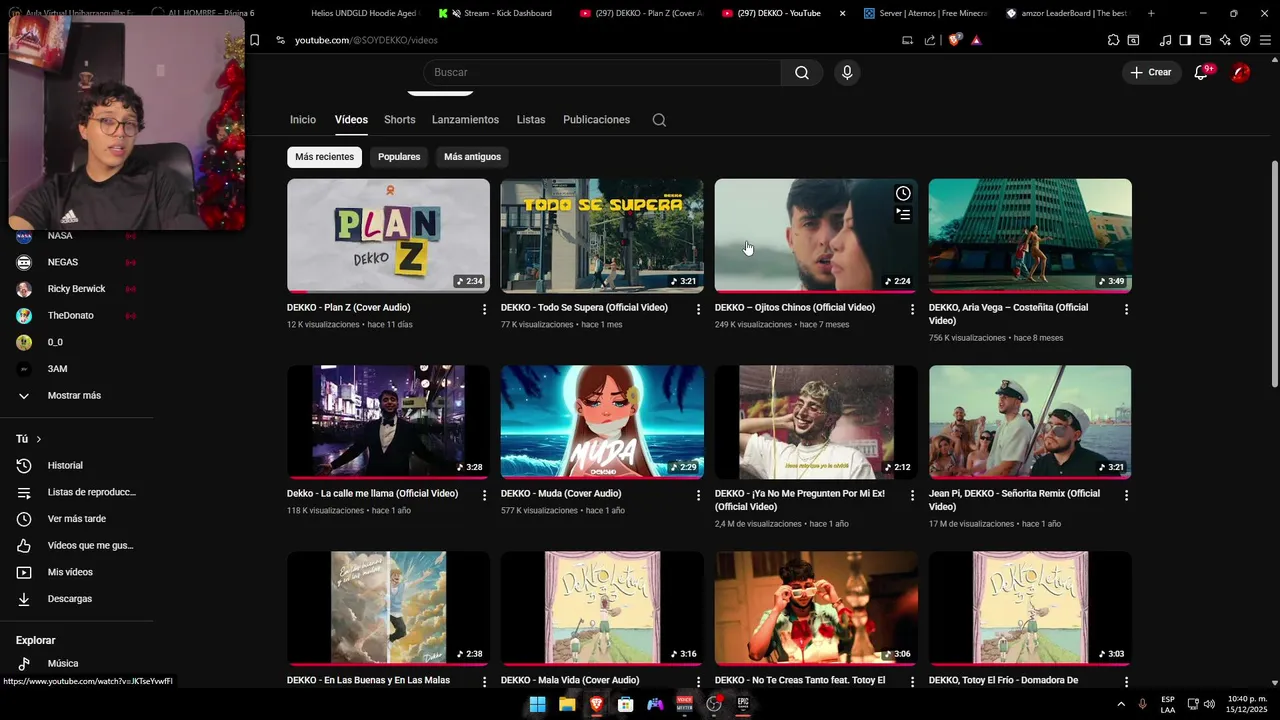Viewport: 1280px width, 720px height.
Task: Open options menu for Muda cover audio
Action: [698, 495]
